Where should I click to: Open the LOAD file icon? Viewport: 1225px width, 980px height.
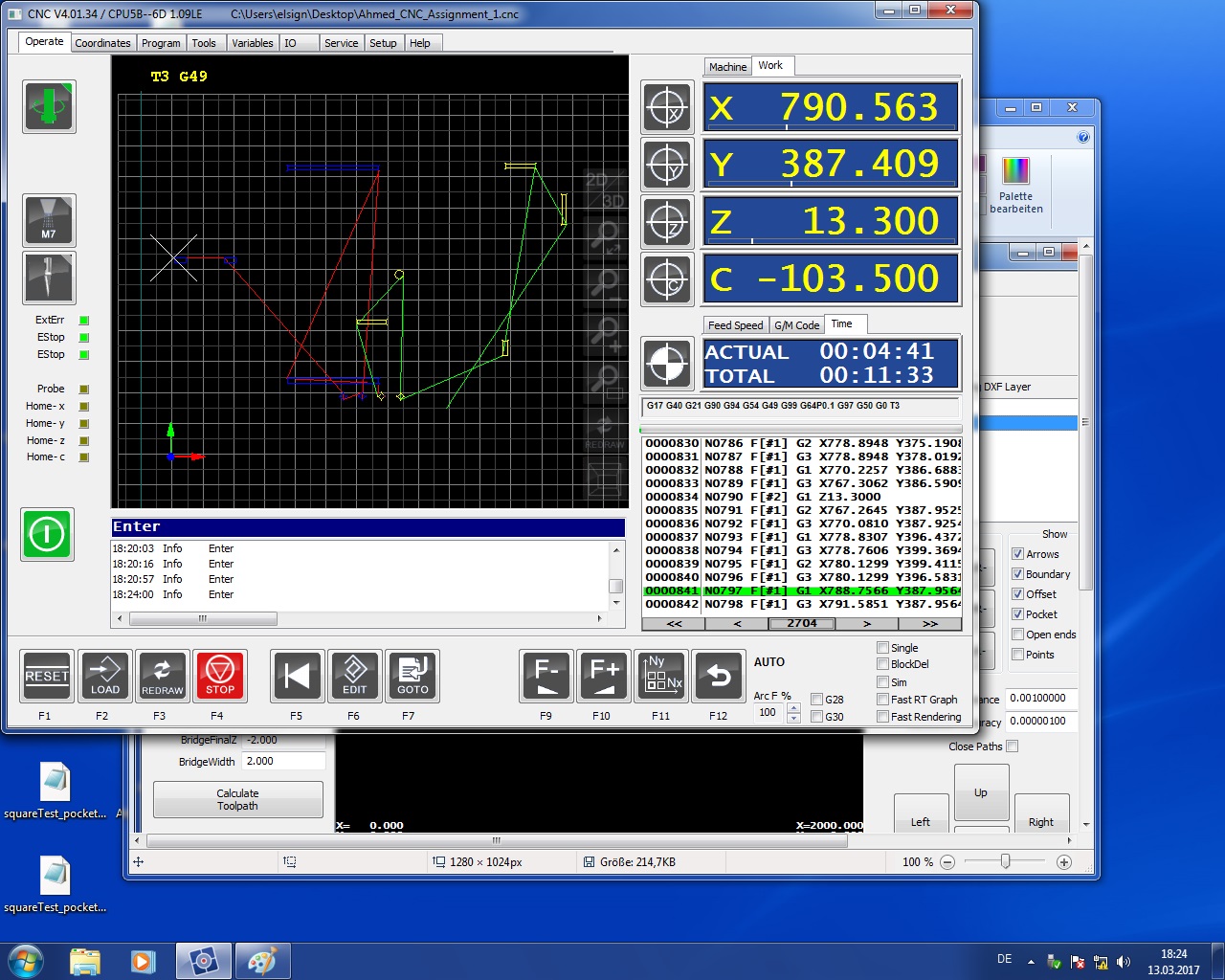coord(104,676)
